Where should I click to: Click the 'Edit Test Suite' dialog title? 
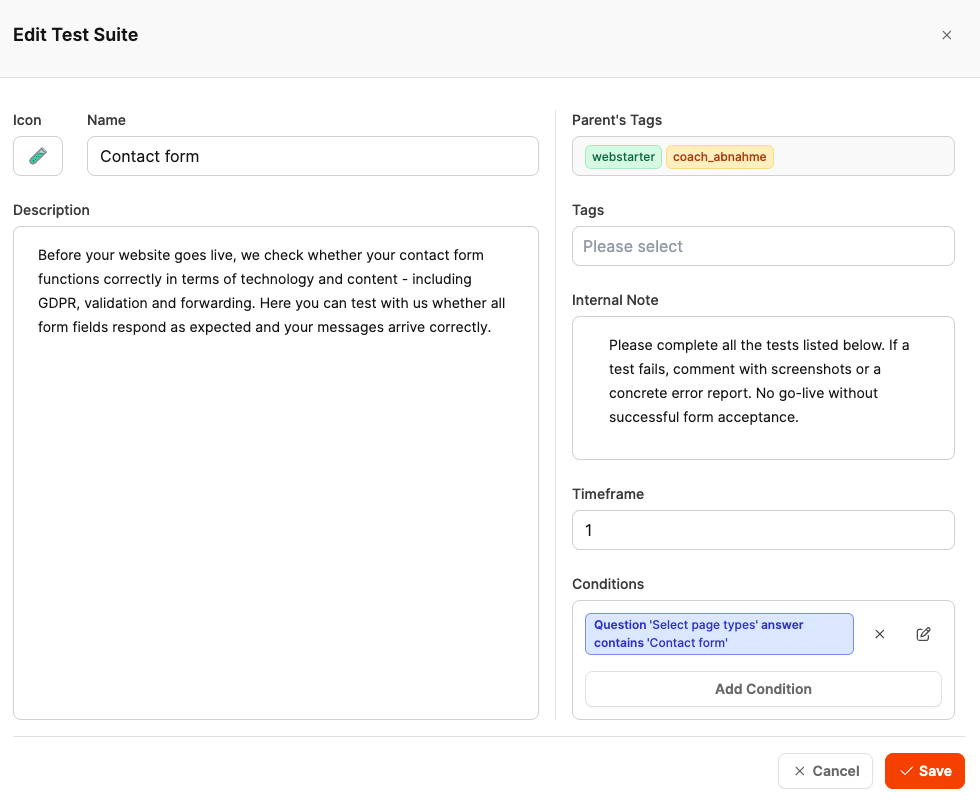point(76,35)
